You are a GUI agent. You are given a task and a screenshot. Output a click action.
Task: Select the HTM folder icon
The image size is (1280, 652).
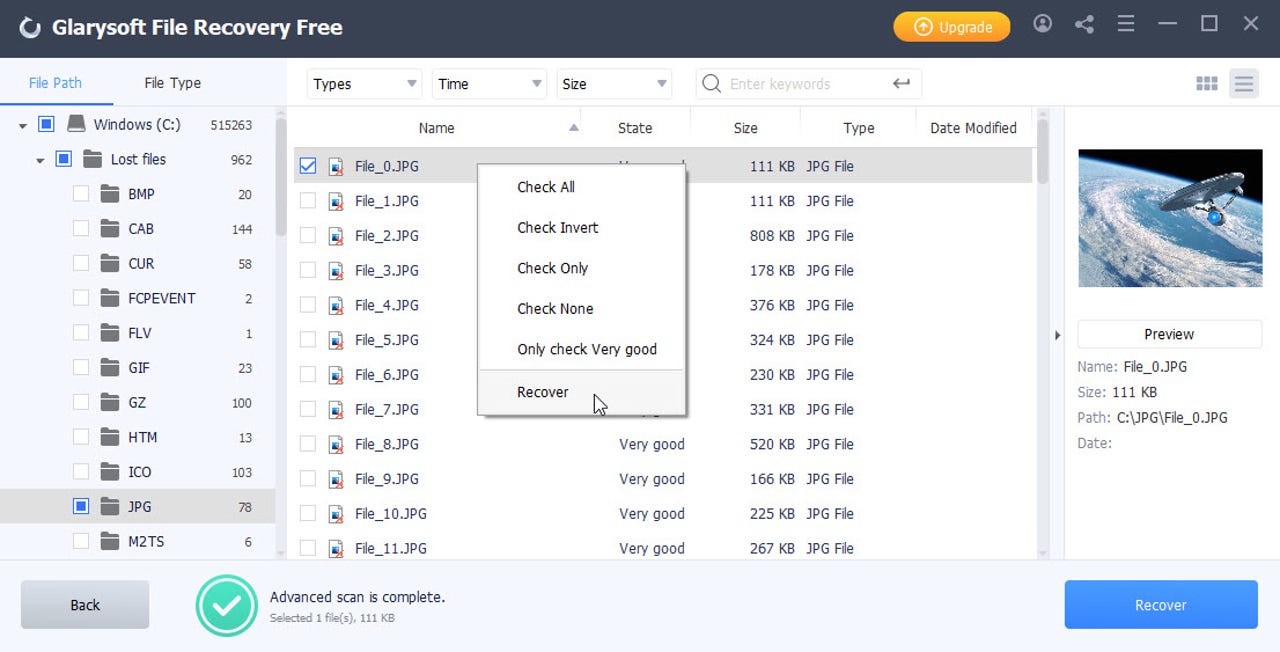(x=110, y=437)
